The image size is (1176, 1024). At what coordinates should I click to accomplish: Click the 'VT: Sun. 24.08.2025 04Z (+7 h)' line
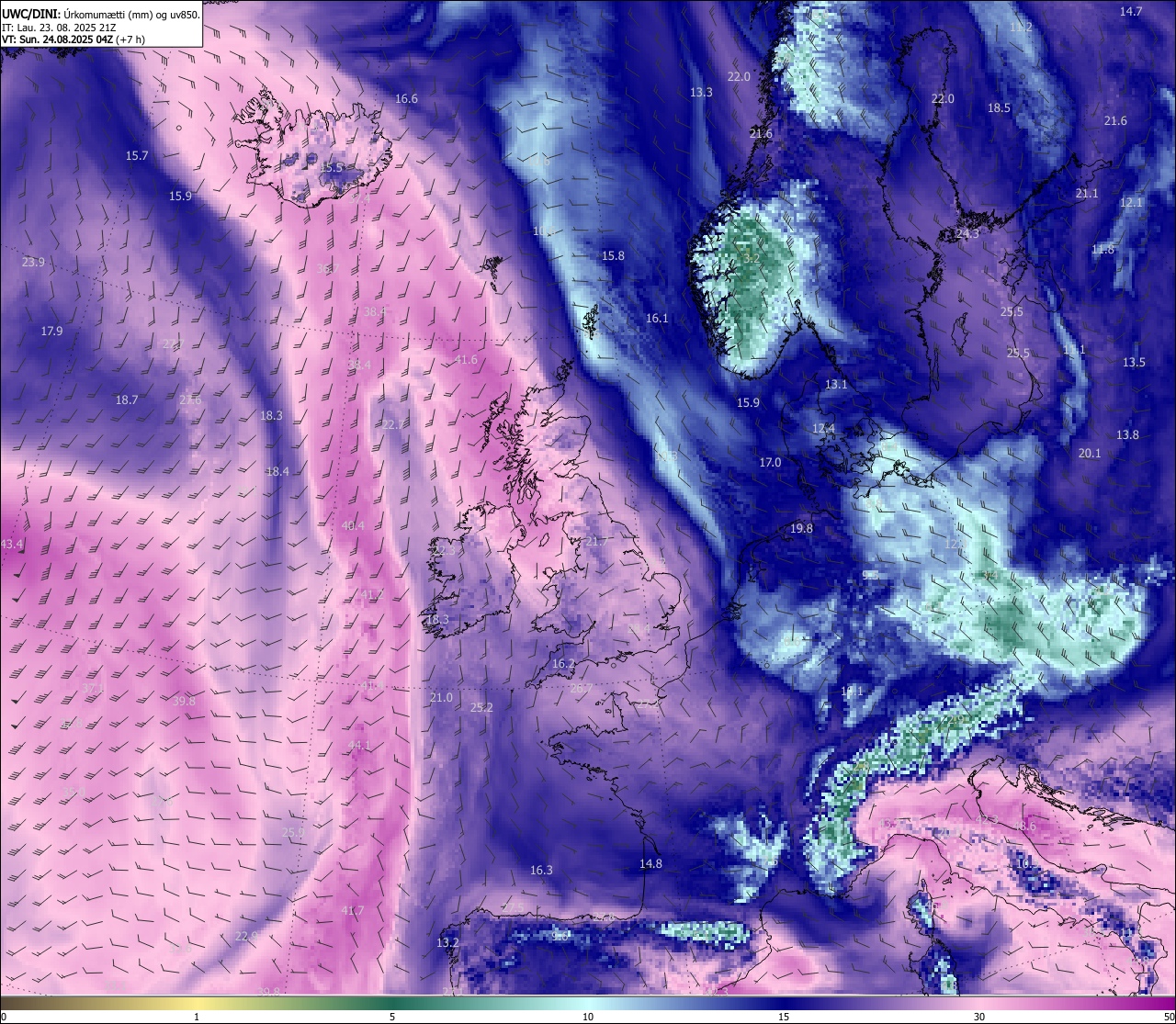(x=73, y=40)
